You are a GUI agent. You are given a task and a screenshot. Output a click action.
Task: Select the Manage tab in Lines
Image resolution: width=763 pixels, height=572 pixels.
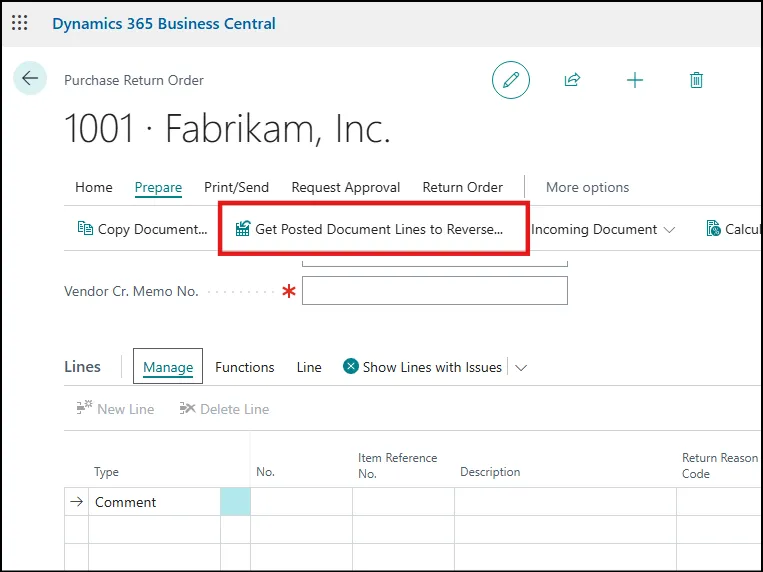tap(168, 366)
